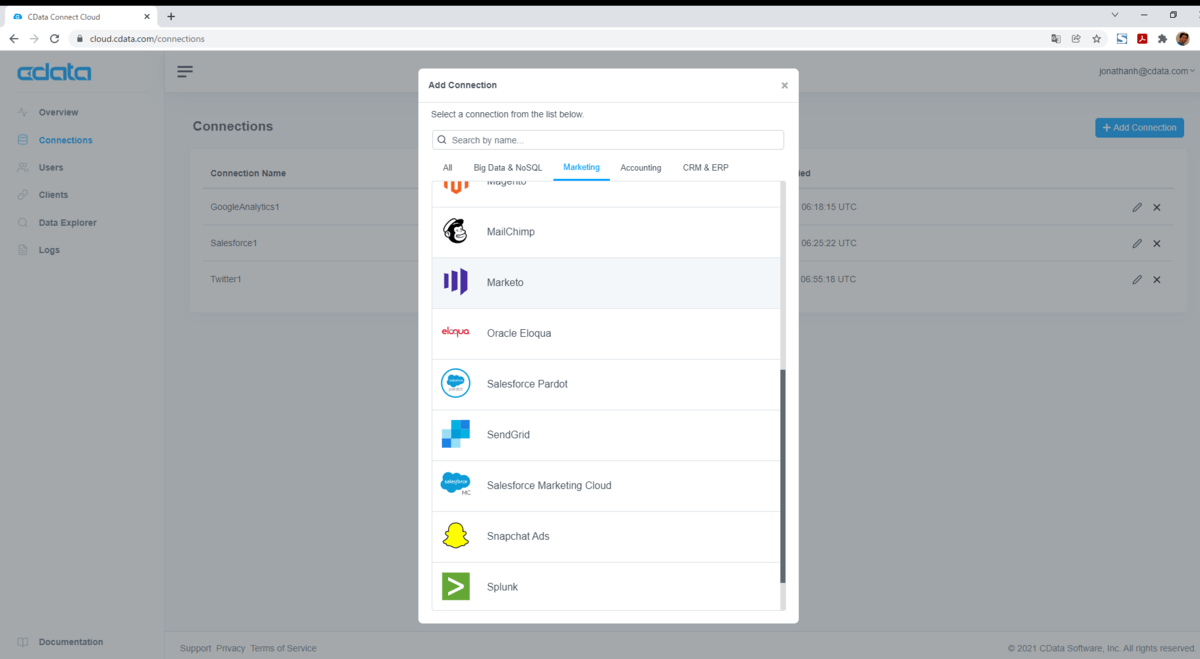Bookmark this page with the star icon
The width and height of the screenshot is (1200, 659).
coord(1097,39)
